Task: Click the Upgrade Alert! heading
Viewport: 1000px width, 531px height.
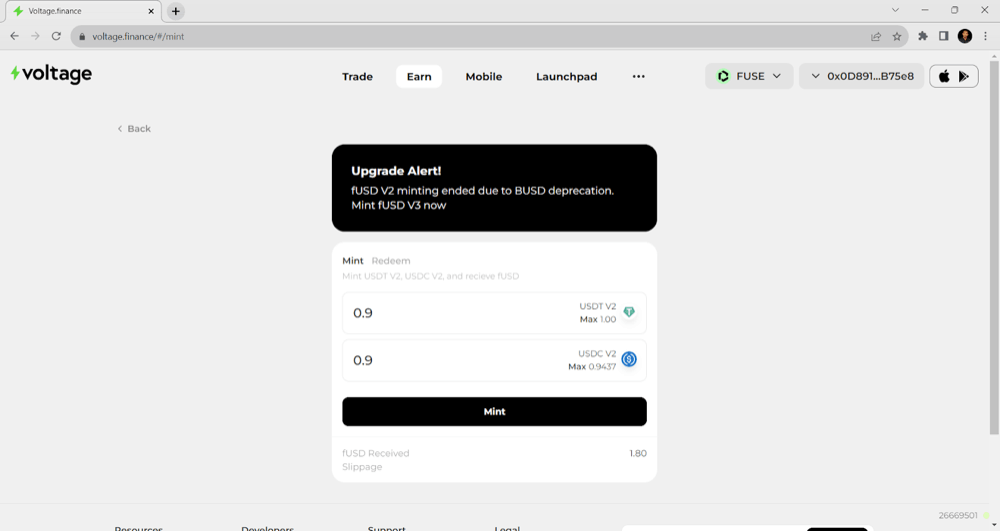Action: coord(396,171)
